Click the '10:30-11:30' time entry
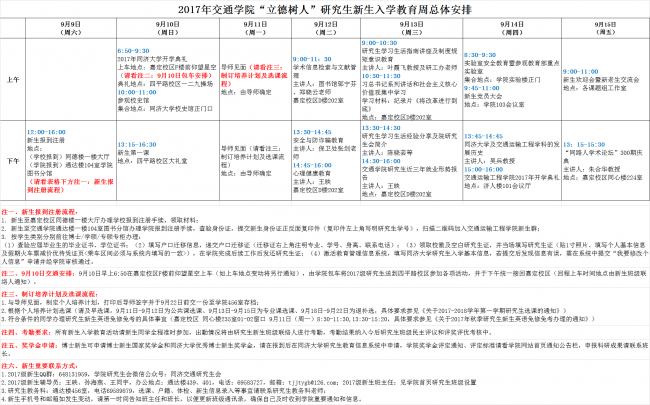 [x=381, y=76]
